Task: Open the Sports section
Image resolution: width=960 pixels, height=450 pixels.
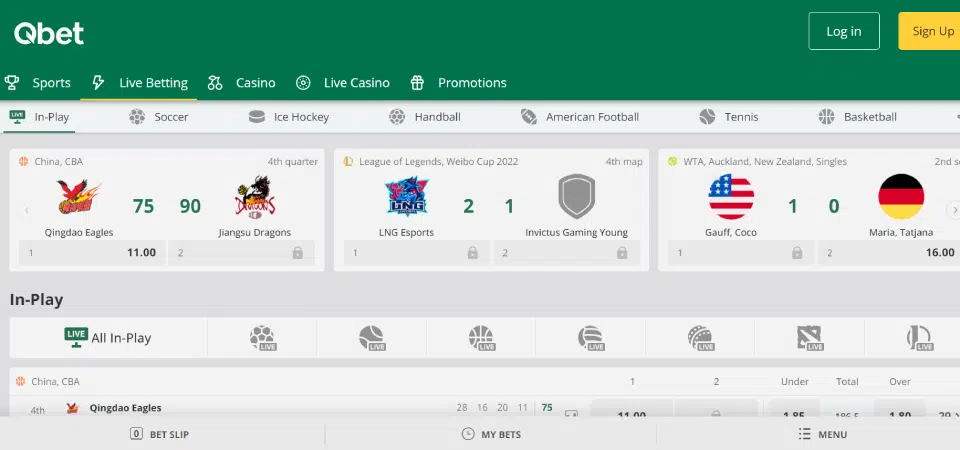Action: [x=51, y=83]
